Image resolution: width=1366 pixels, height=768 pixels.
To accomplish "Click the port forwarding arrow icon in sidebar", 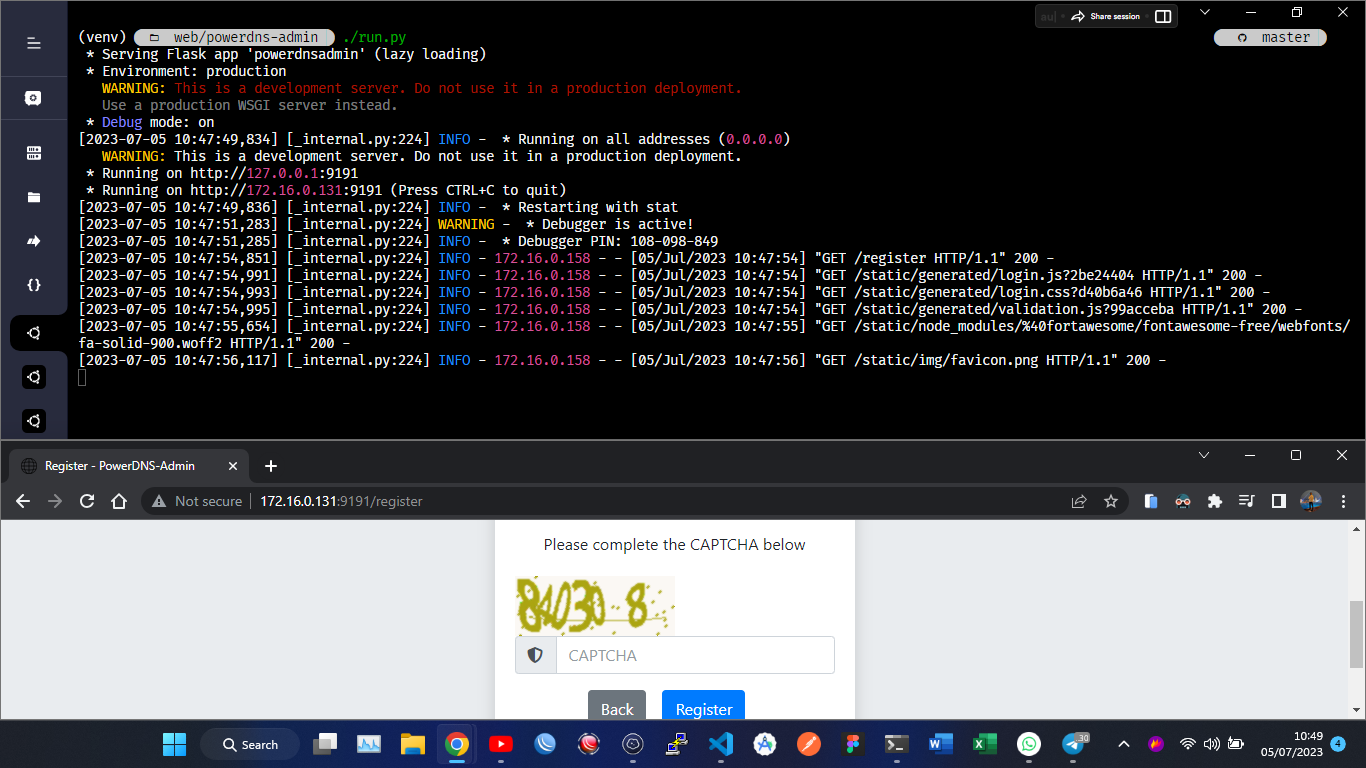I will (x=33, y=241).
